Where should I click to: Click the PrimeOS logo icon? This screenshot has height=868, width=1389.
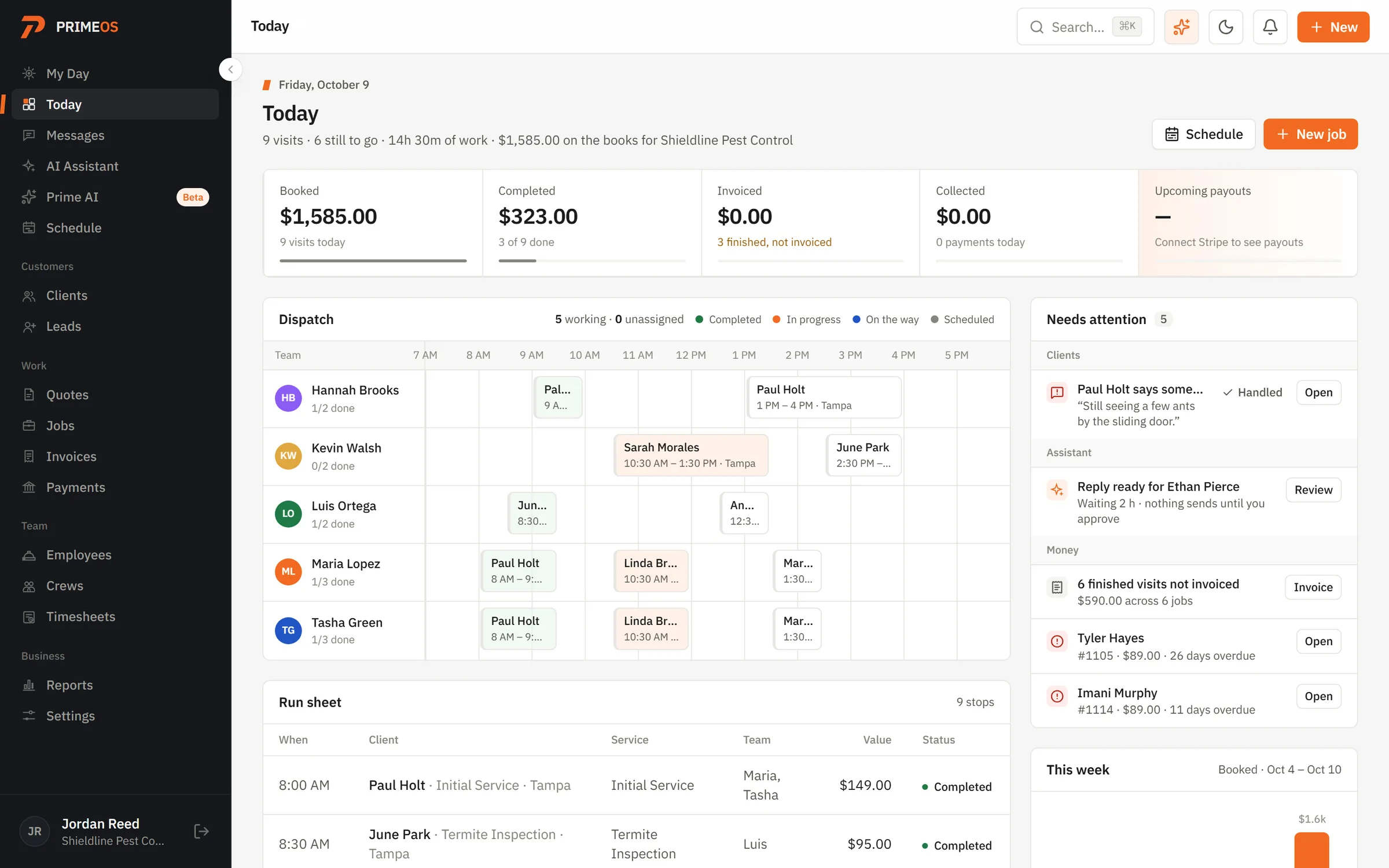32,27
